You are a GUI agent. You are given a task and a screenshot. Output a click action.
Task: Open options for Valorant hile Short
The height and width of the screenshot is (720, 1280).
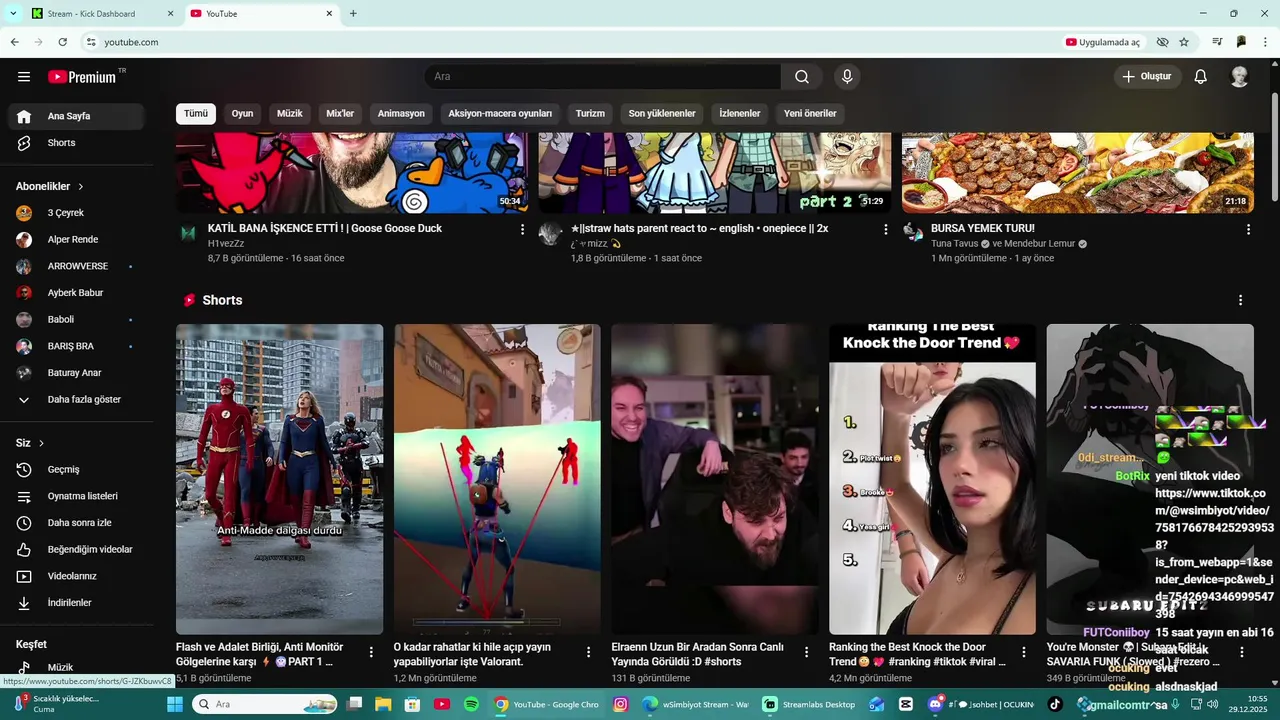point(589,652)
